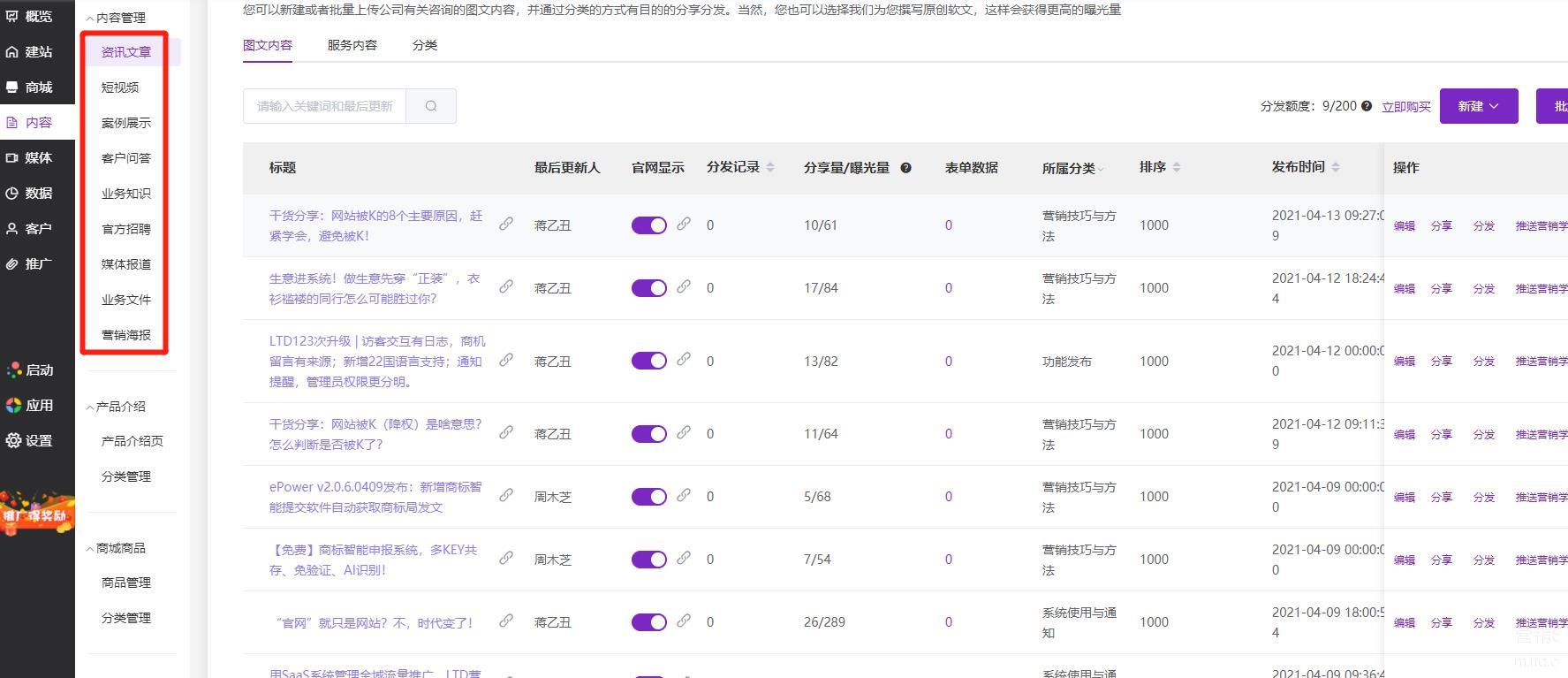This screenshot has width=1568, height=678.
Task: Switch to 分类 tab
Action: pyautogui.click(x=424, y=45)
